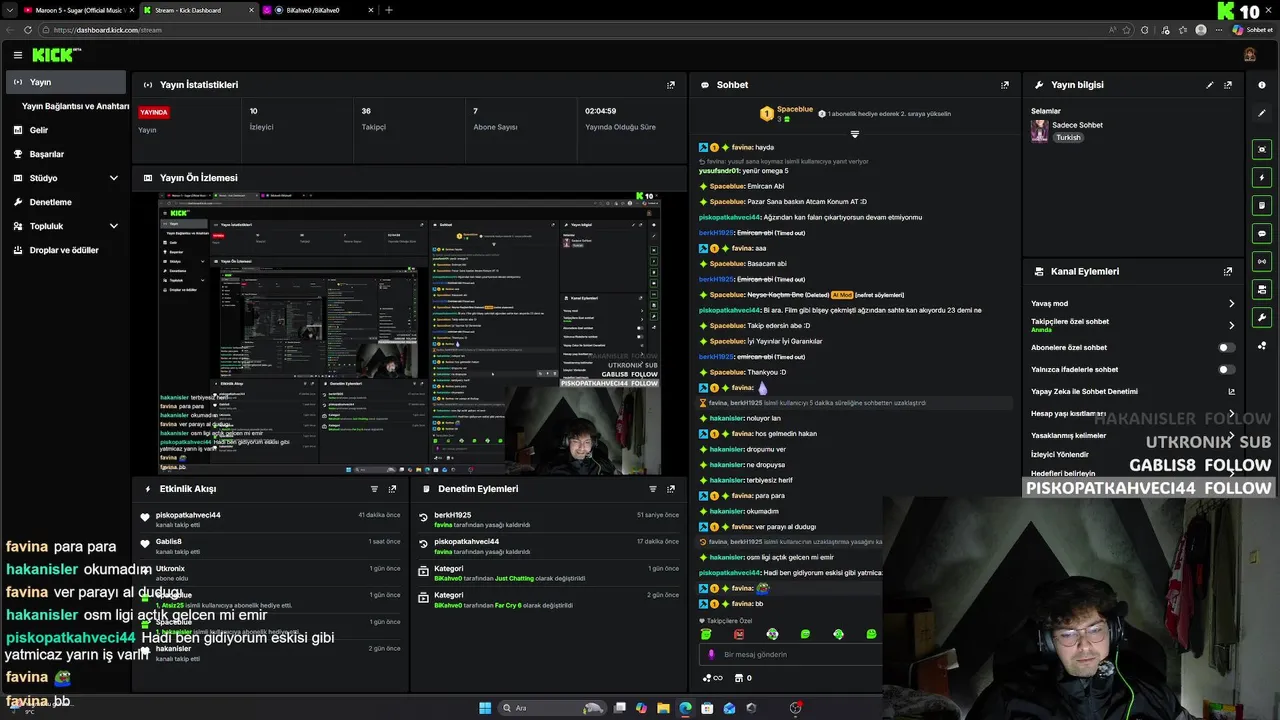Pop out the Etkinlik Akışı panel
1280x720 pixels.
click(x=392, y=489)
